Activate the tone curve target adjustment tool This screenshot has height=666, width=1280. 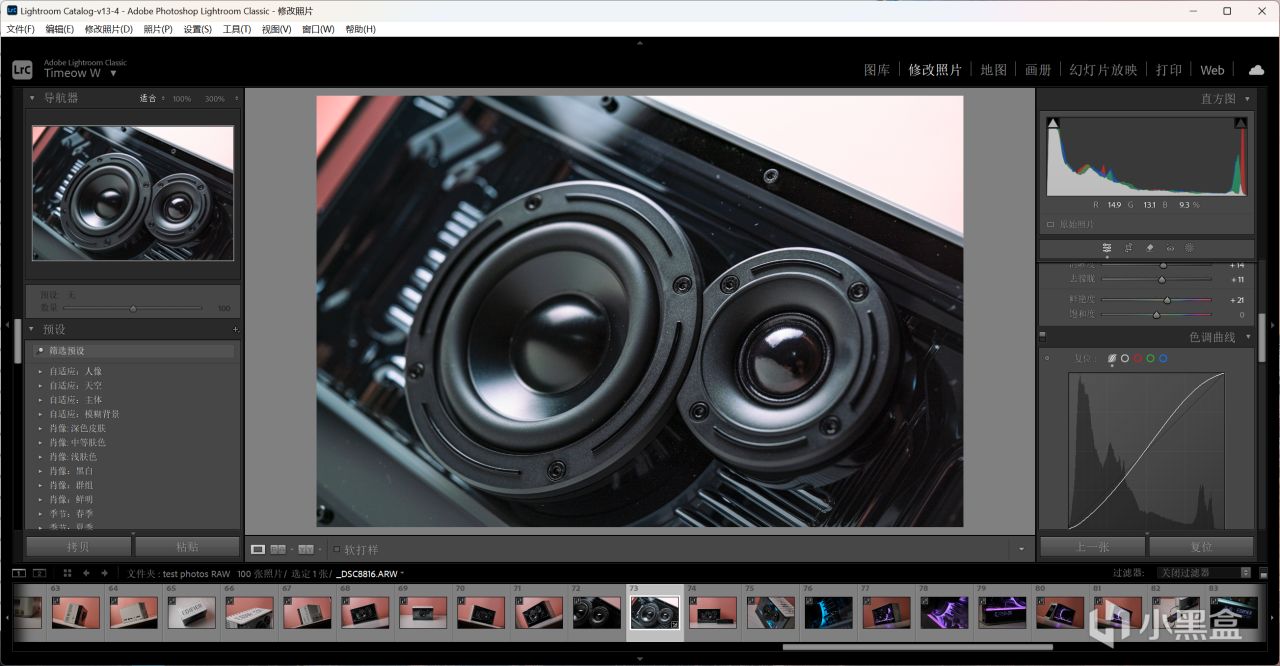point(1046,358)
